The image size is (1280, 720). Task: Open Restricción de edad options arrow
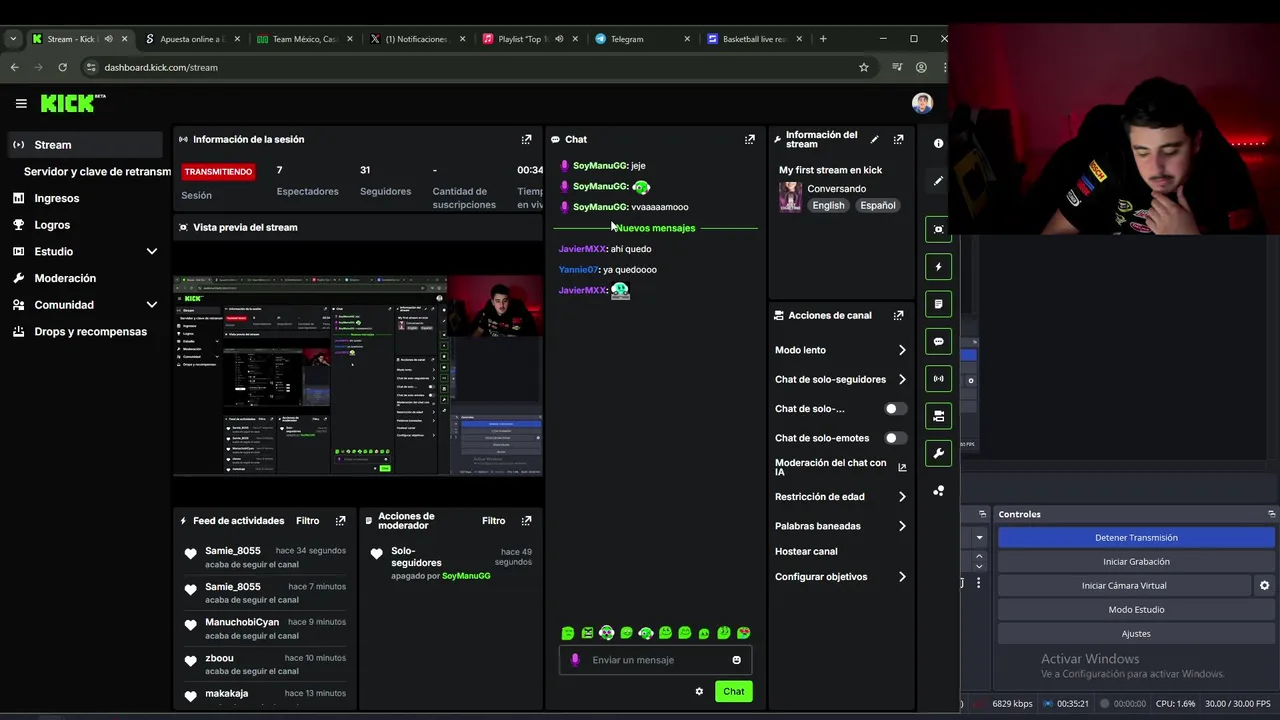(x=902, y=497)
